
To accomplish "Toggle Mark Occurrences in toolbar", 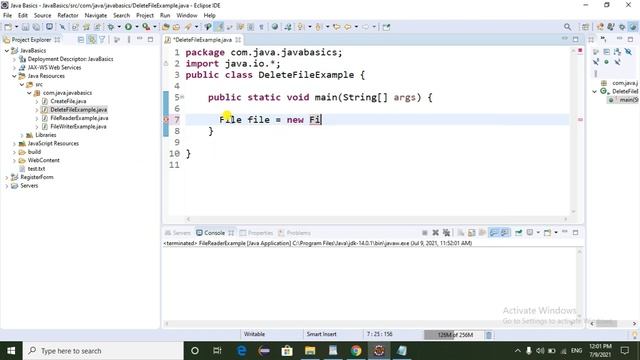I will point(219,27).
